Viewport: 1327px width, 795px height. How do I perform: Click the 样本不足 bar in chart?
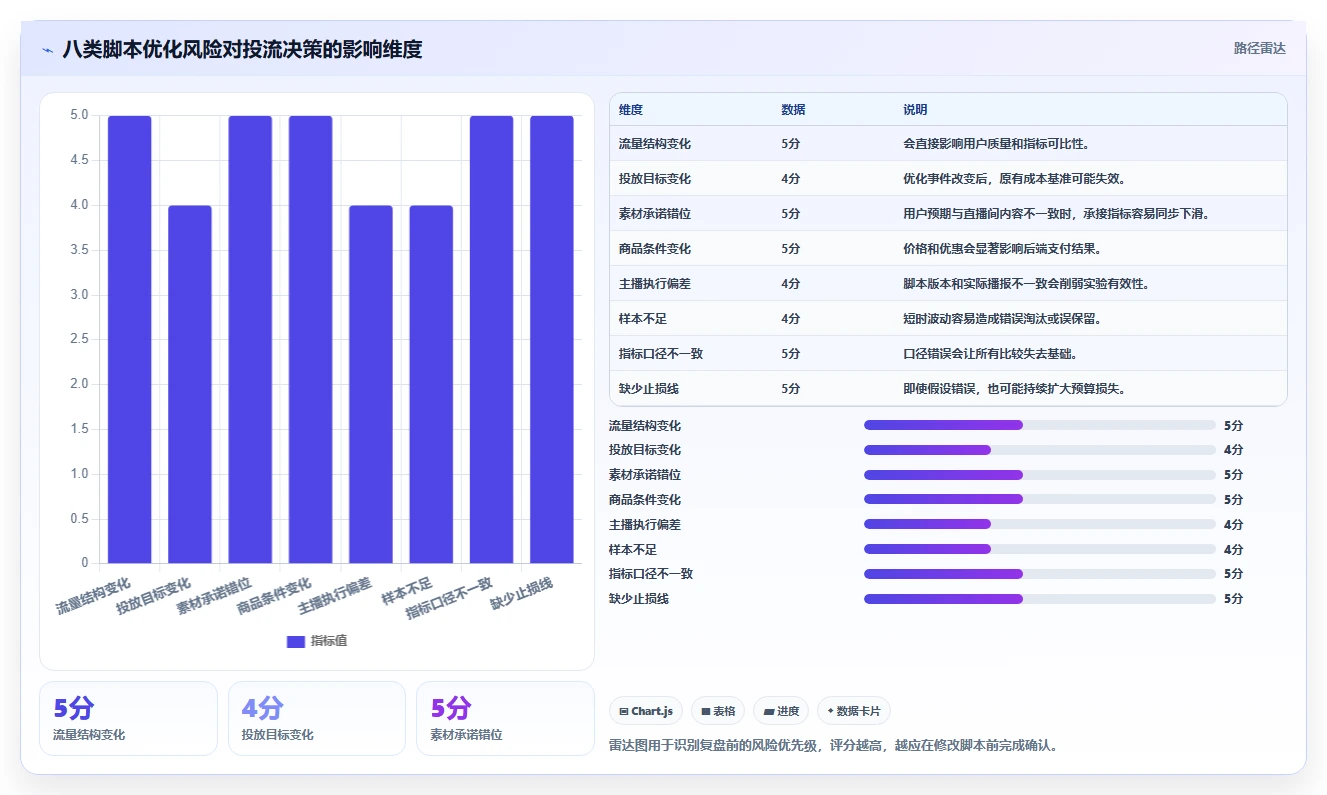pyautogui.click(x=431, y=384)
